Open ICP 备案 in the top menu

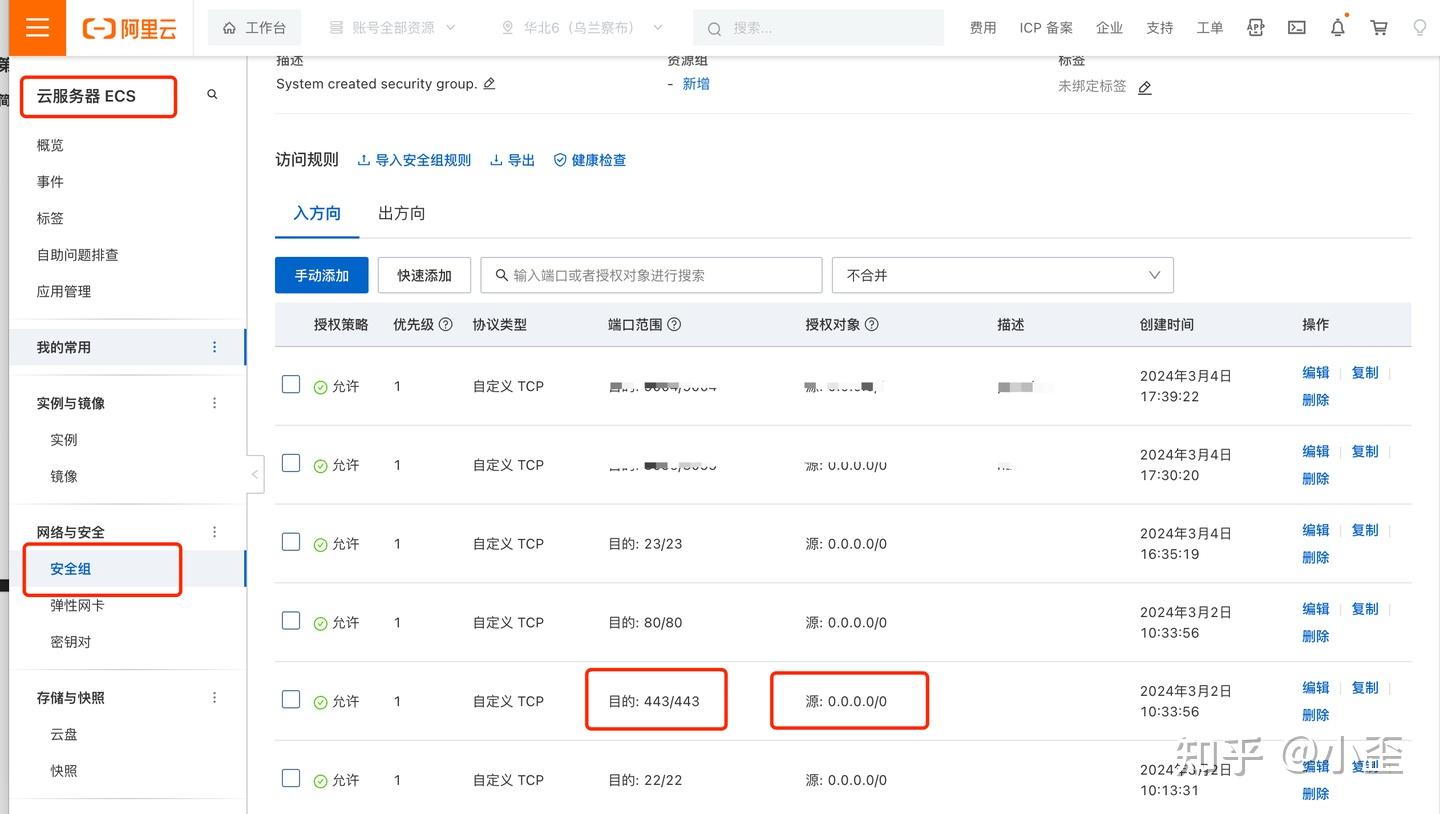tap(1046, 28)
